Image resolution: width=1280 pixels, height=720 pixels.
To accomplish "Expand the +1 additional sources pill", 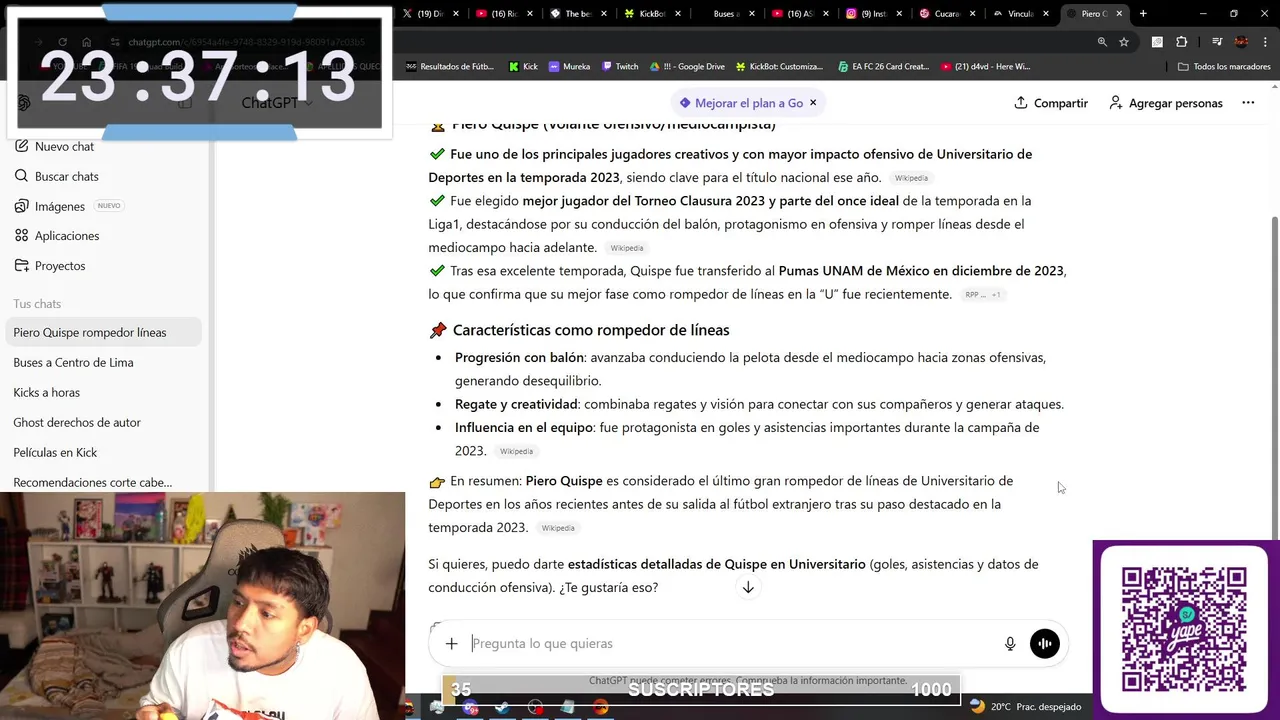I will (x=996, y=295).
